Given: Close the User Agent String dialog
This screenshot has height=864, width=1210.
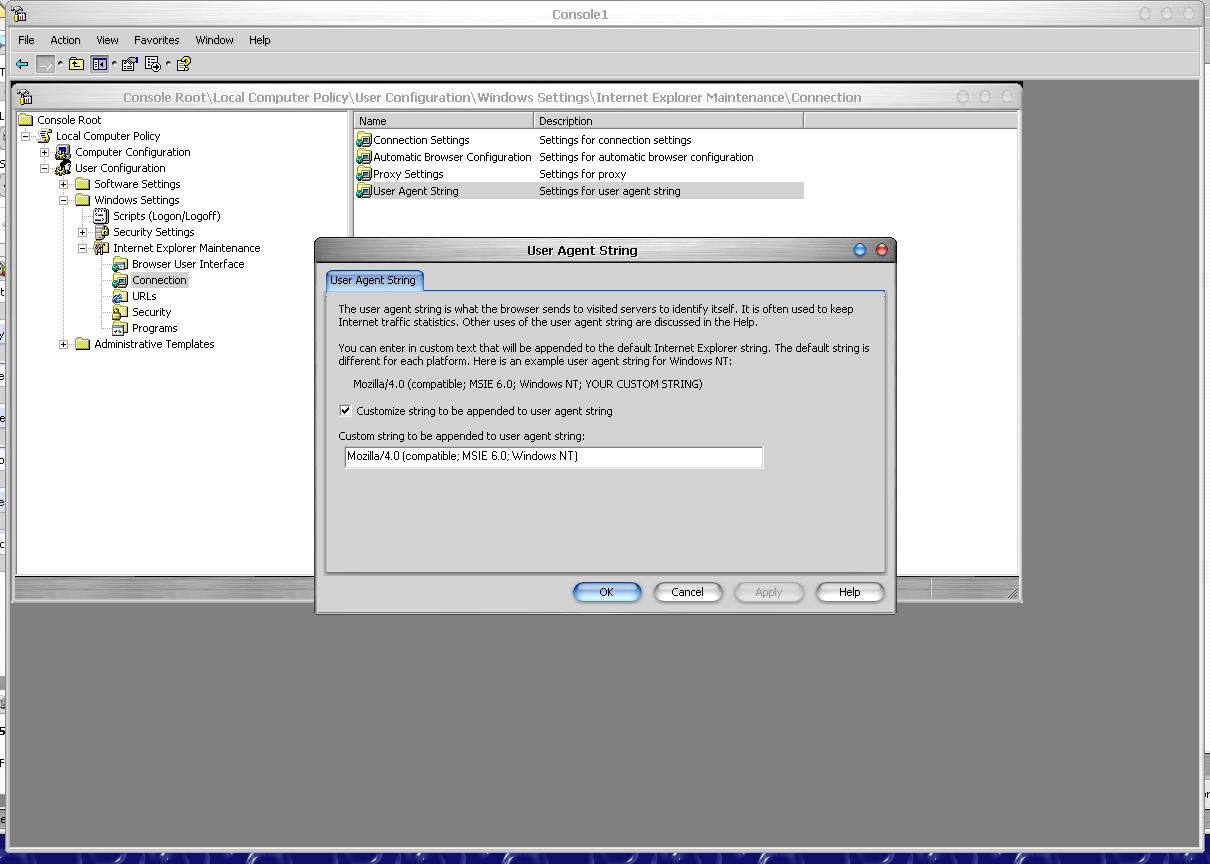Looking at the screenshot, I should (x=882, y=250).
